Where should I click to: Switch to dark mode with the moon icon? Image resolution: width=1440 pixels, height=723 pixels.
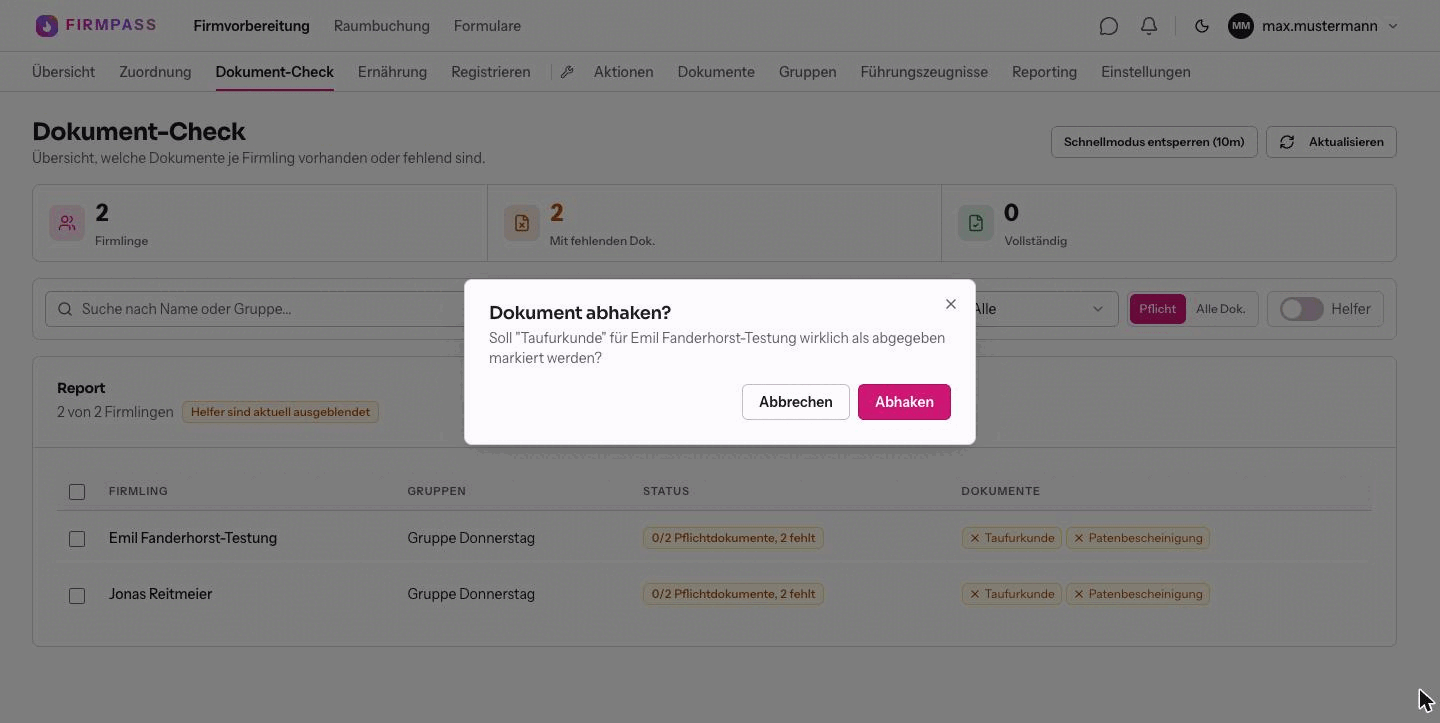[x=1202, y=26]
